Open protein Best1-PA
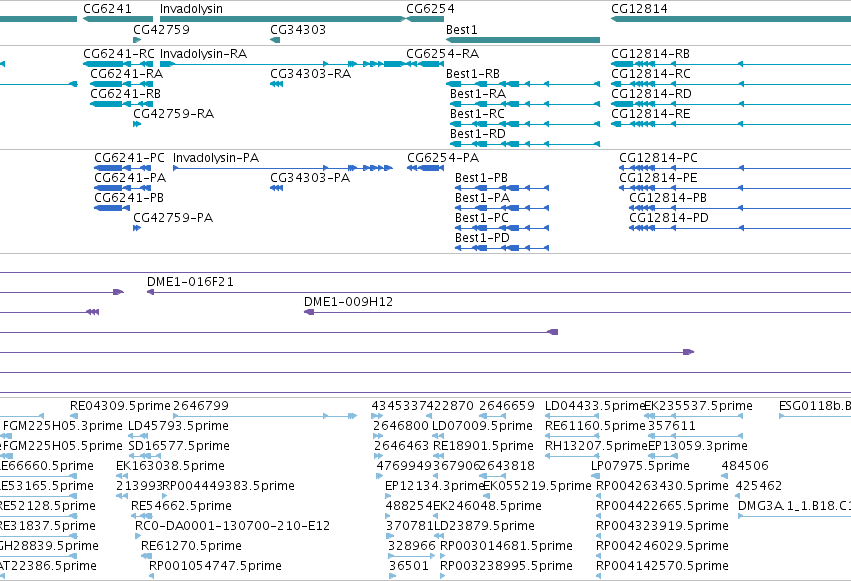Screen dimensions: 851x581 482,198
